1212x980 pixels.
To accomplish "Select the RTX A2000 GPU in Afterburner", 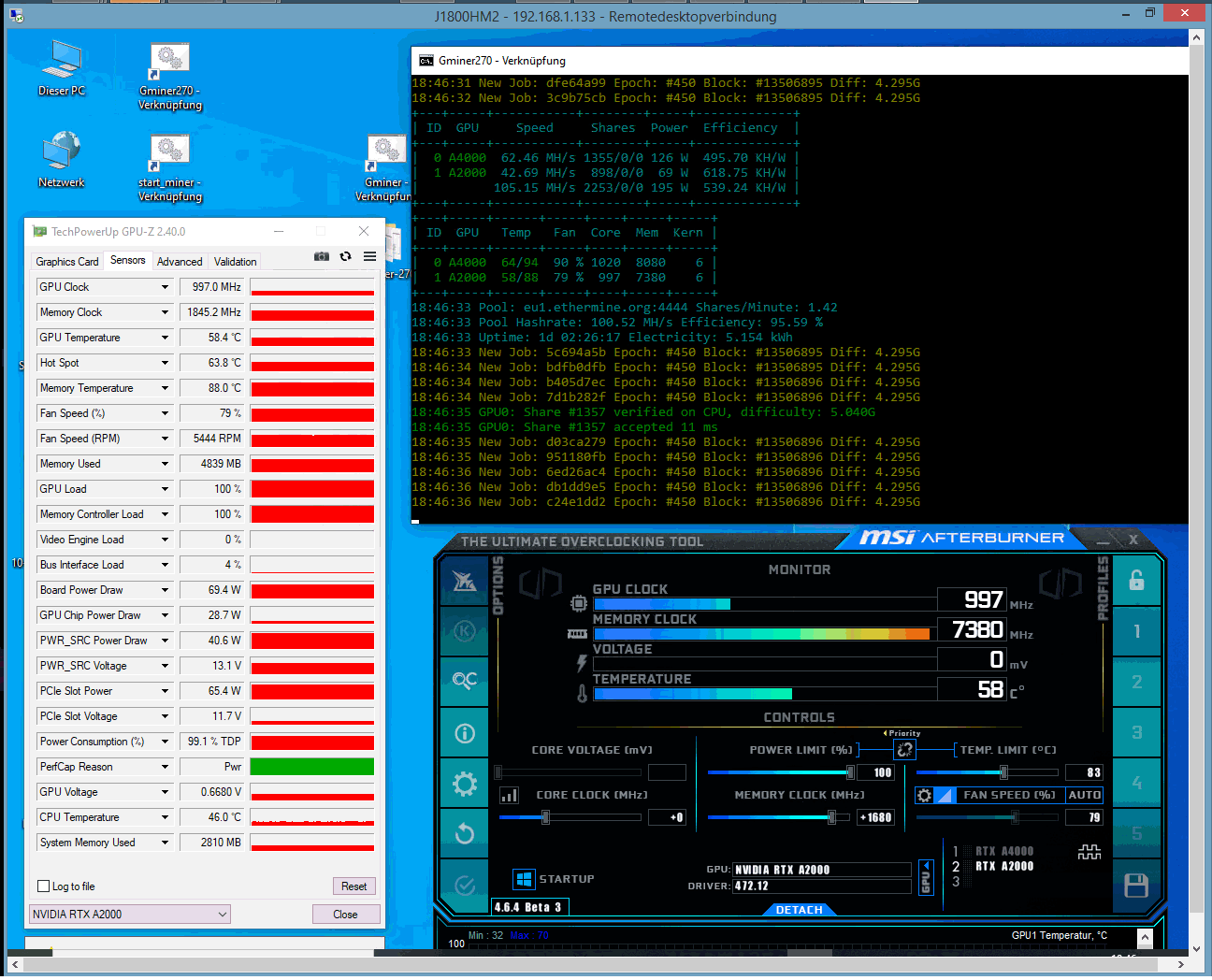I will coord(1003,866).
